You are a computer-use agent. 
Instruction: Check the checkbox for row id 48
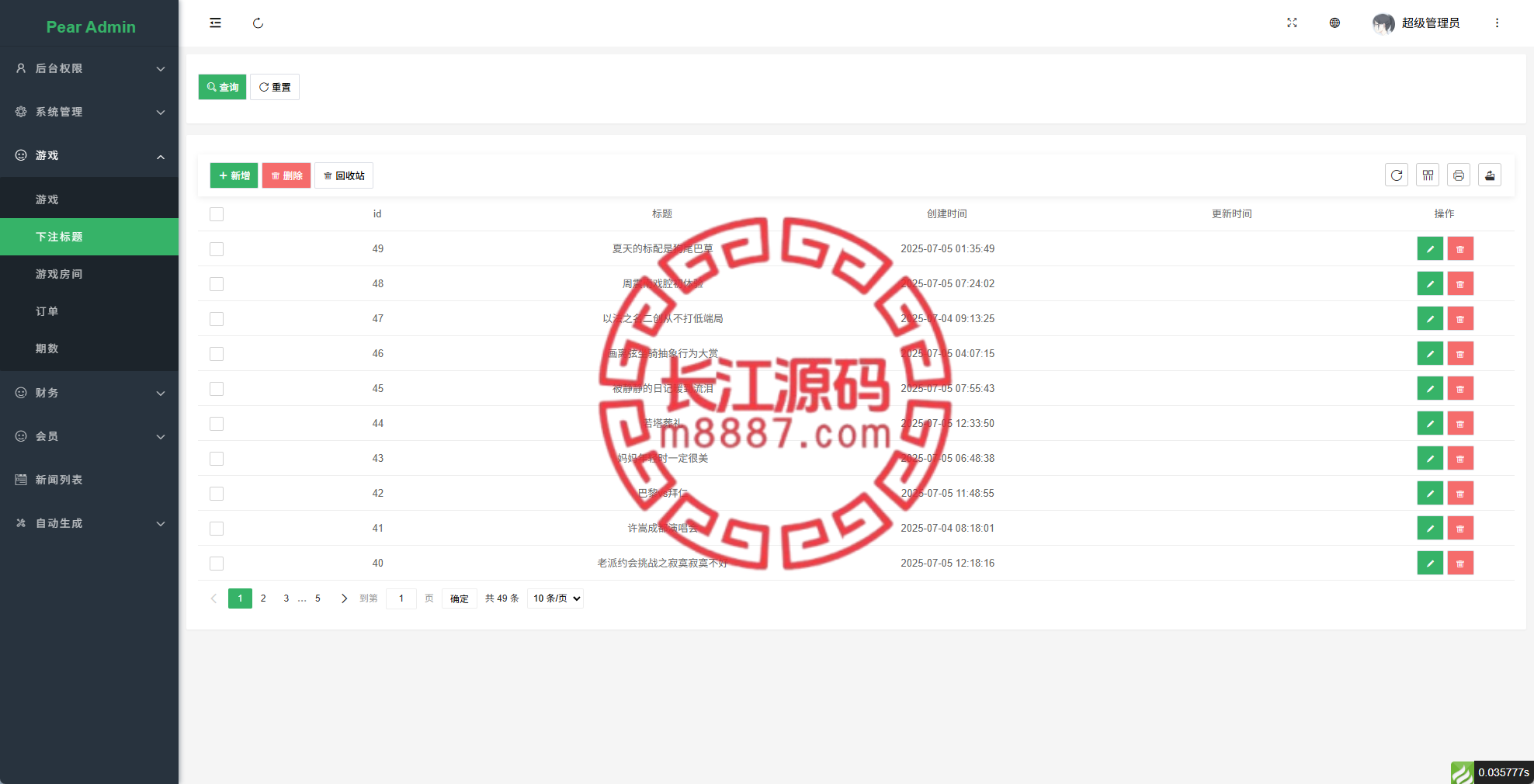coord(217,284)
